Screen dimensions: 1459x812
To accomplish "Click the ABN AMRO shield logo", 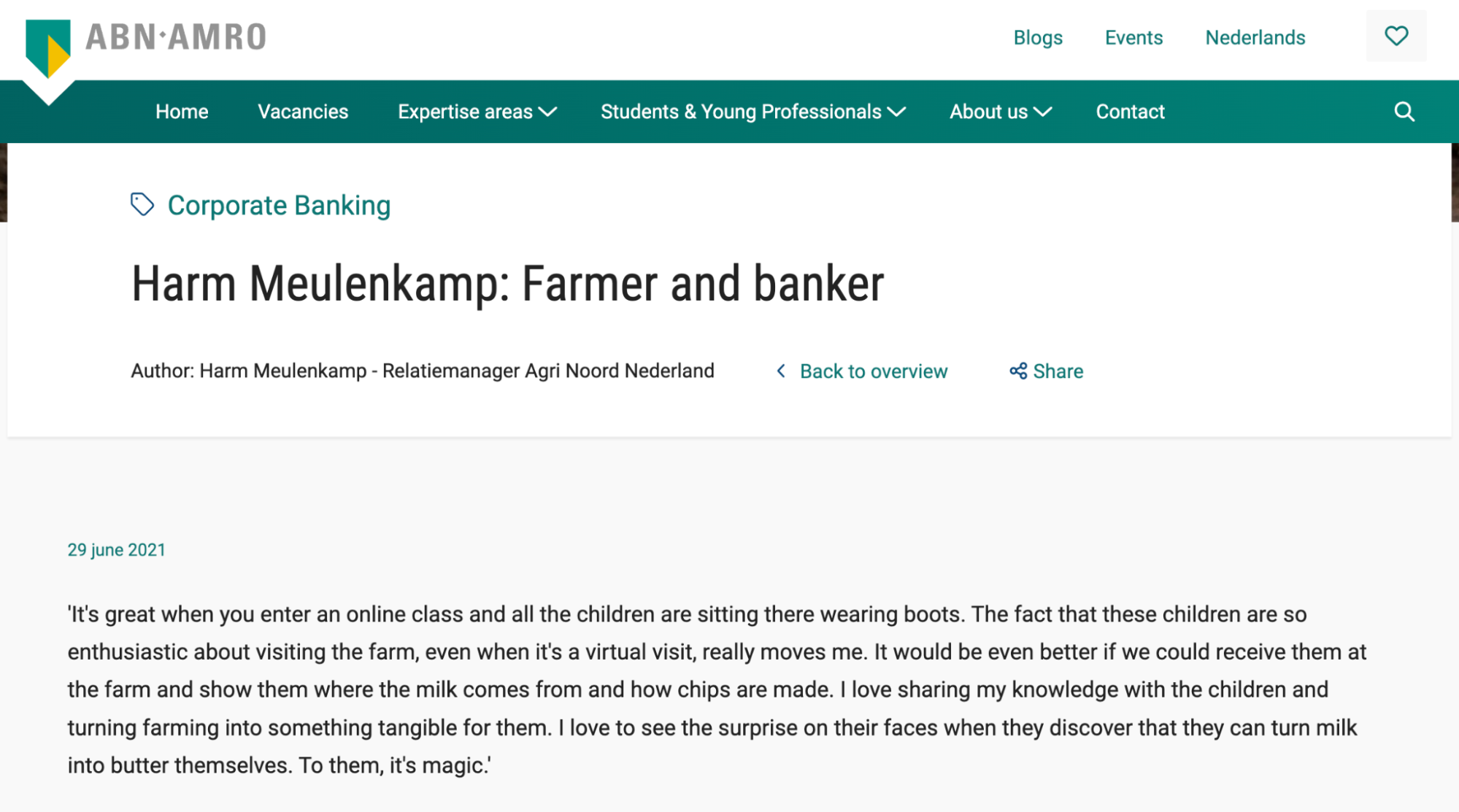I will [x=48, y=46].
